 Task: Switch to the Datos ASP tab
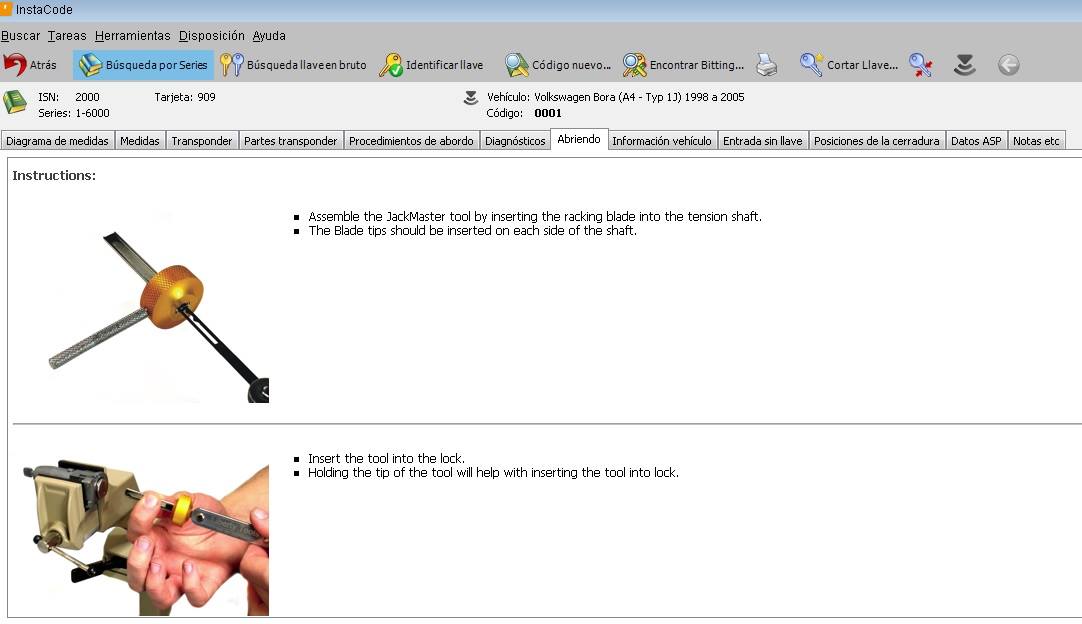(976, 141)
